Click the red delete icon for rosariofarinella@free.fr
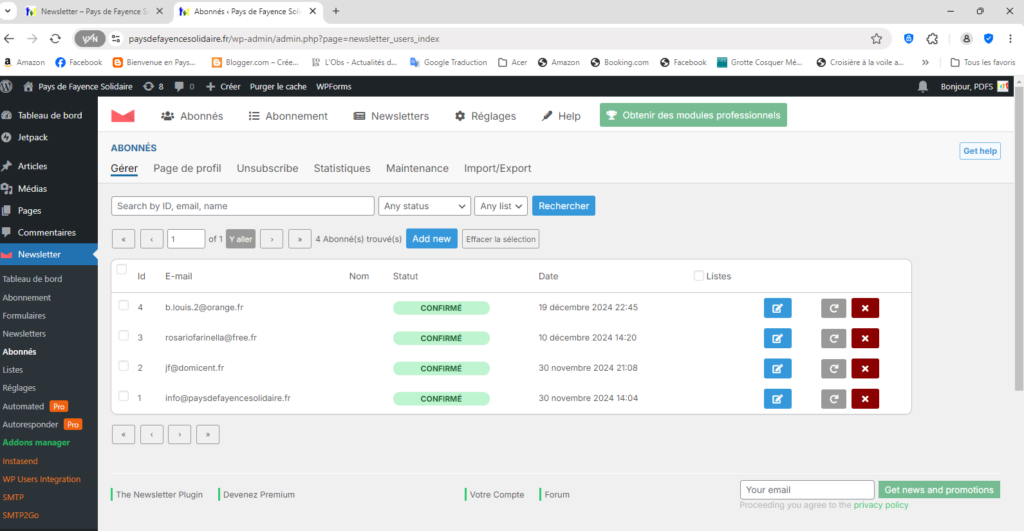 pyautogui.click(x=865, y=338)
